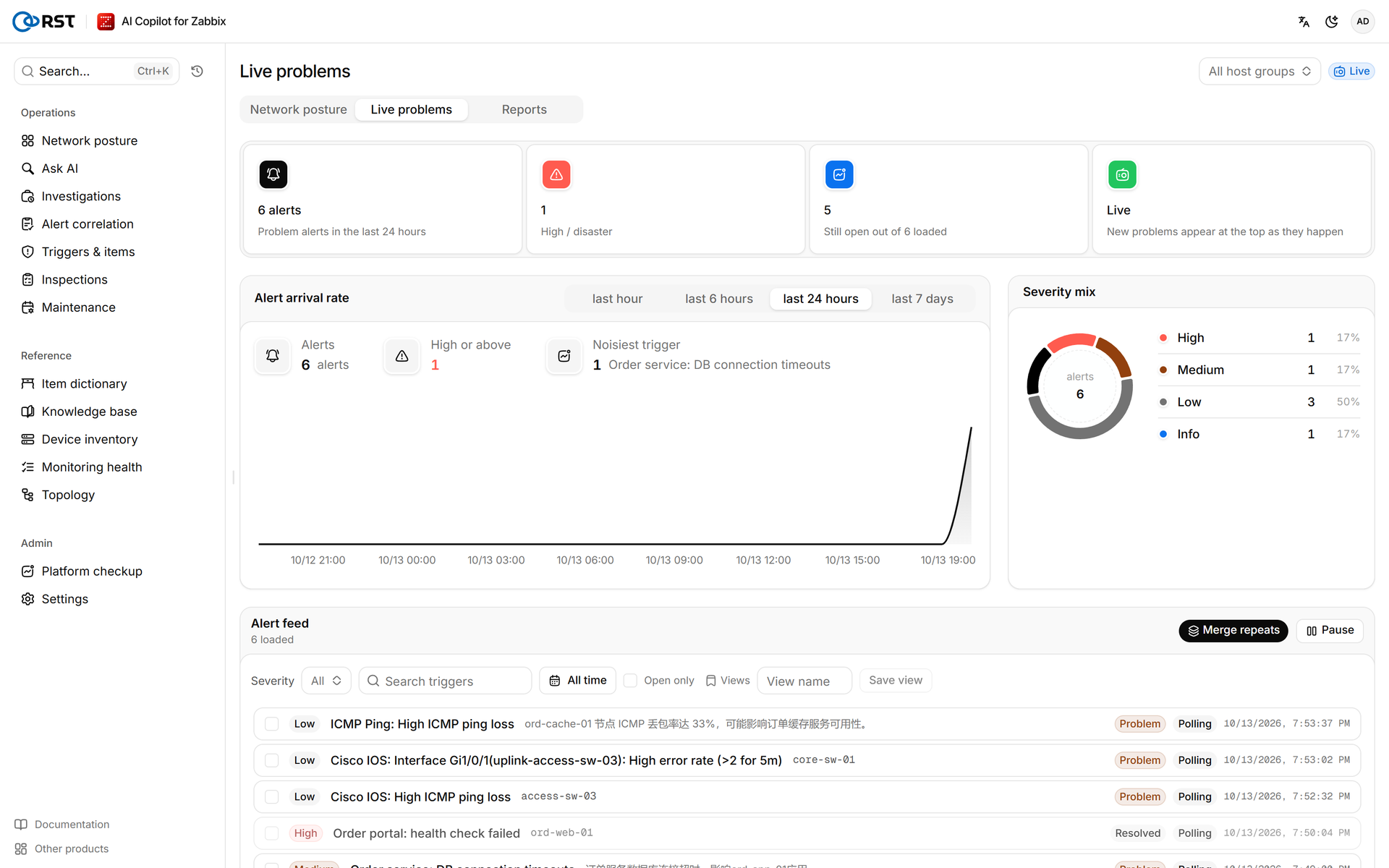
Task: Open Knowledge base reference
Action: pos(89,412)
